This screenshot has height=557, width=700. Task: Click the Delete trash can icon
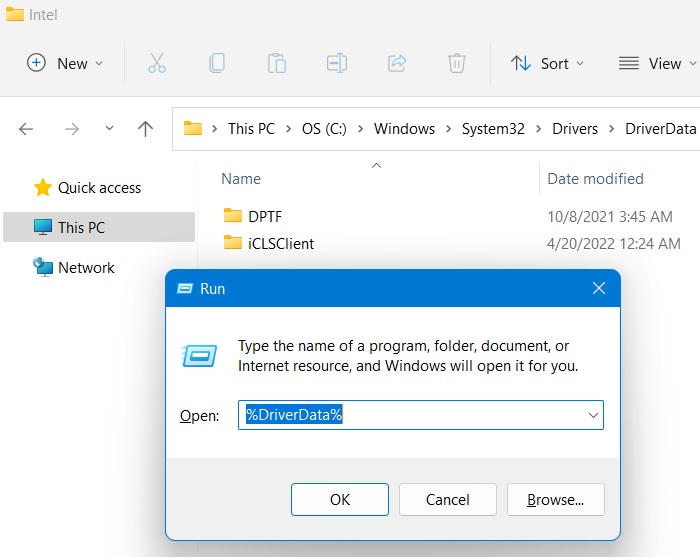[457, 63]
